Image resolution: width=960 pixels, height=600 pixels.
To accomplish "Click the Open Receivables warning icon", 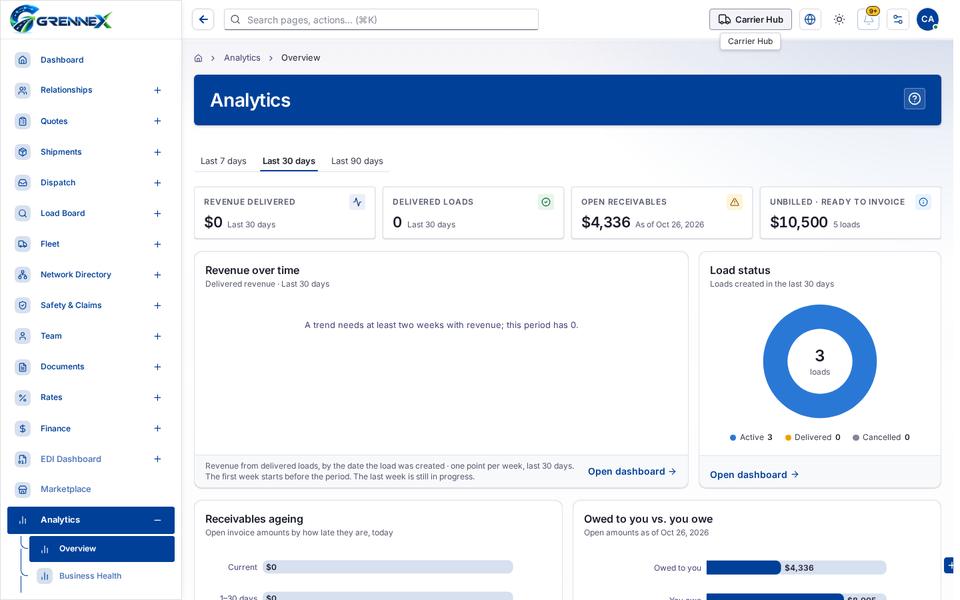I will 735,202.
